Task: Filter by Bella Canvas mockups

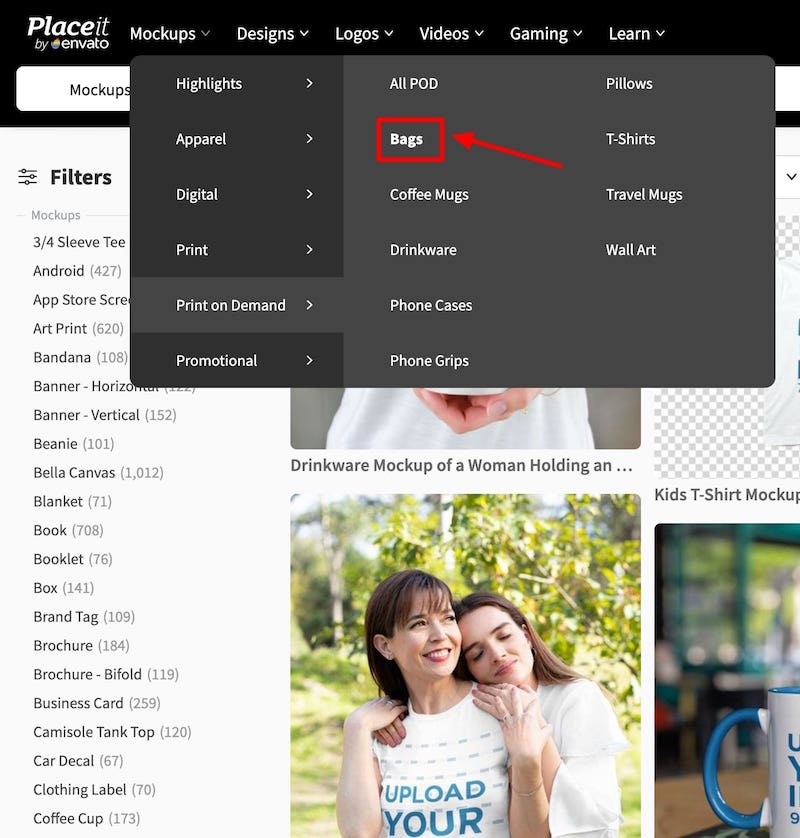Action: (x=74, y=472)
